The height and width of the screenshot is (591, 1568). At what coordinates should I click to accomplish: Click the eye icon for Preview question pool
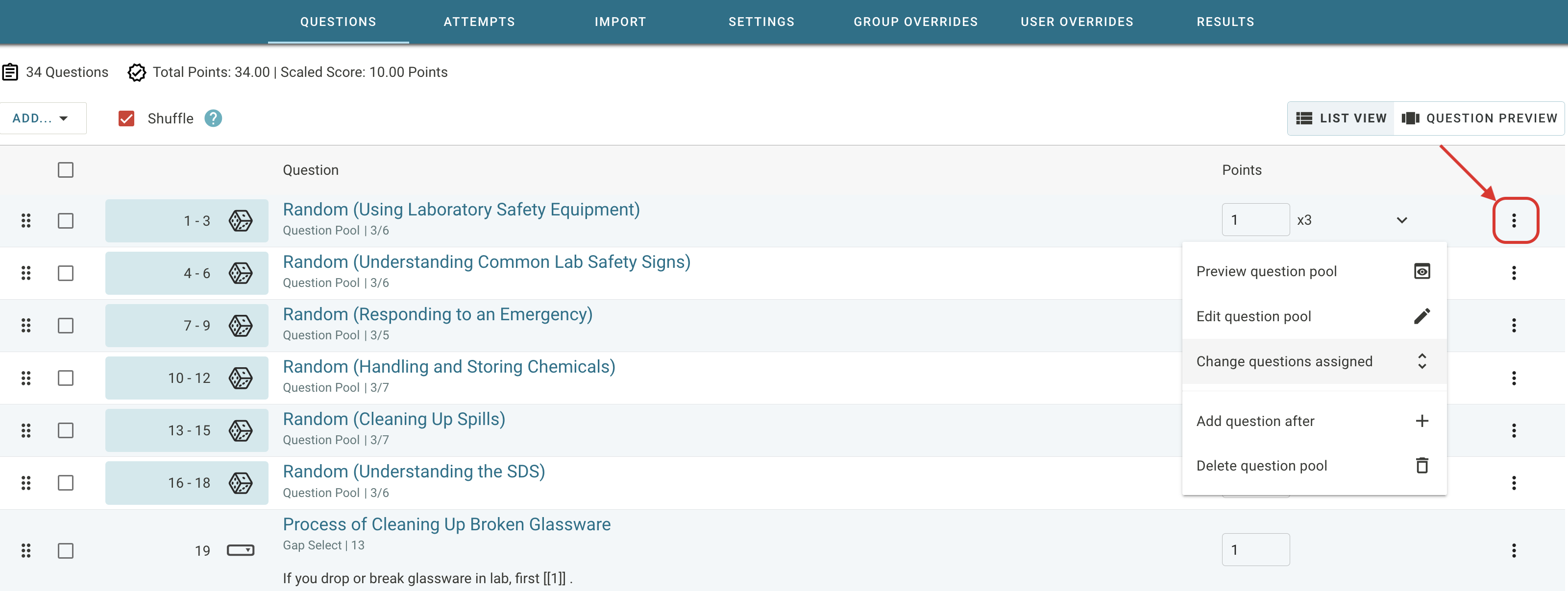pos(1421,271)
